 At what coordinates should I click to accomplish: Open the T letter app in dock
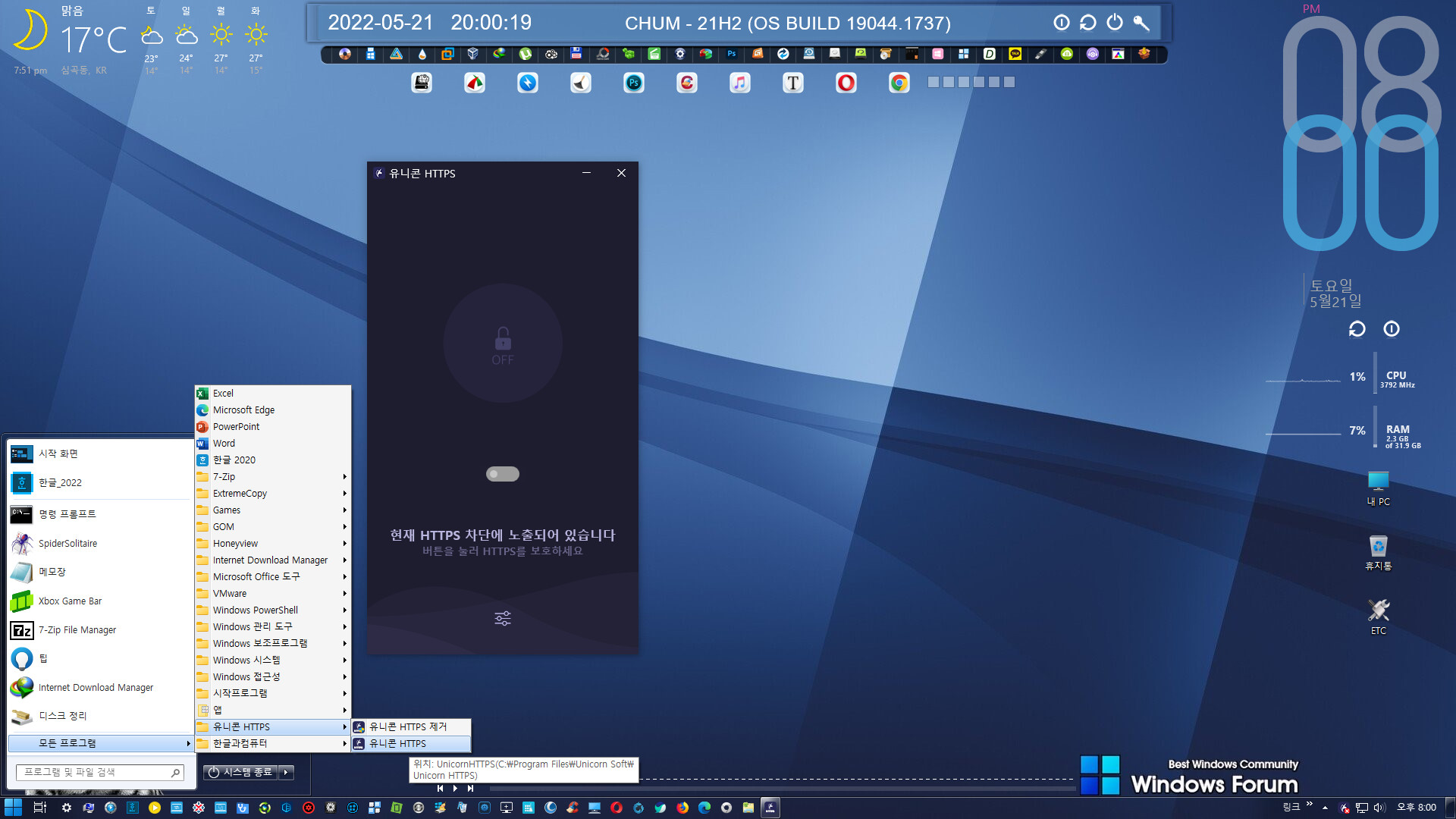click(793, 83)
